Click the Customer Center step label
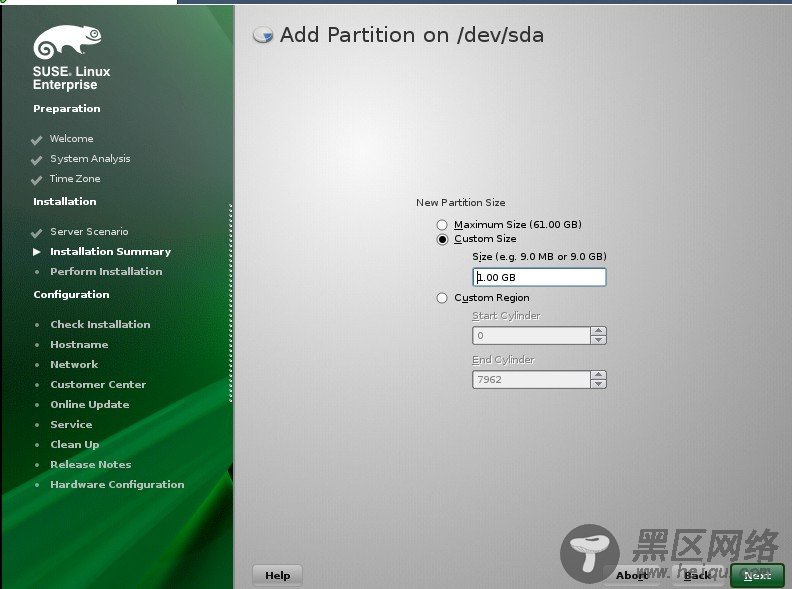The height and width of the screenshot is (589, 792). (x=98, y=384)
